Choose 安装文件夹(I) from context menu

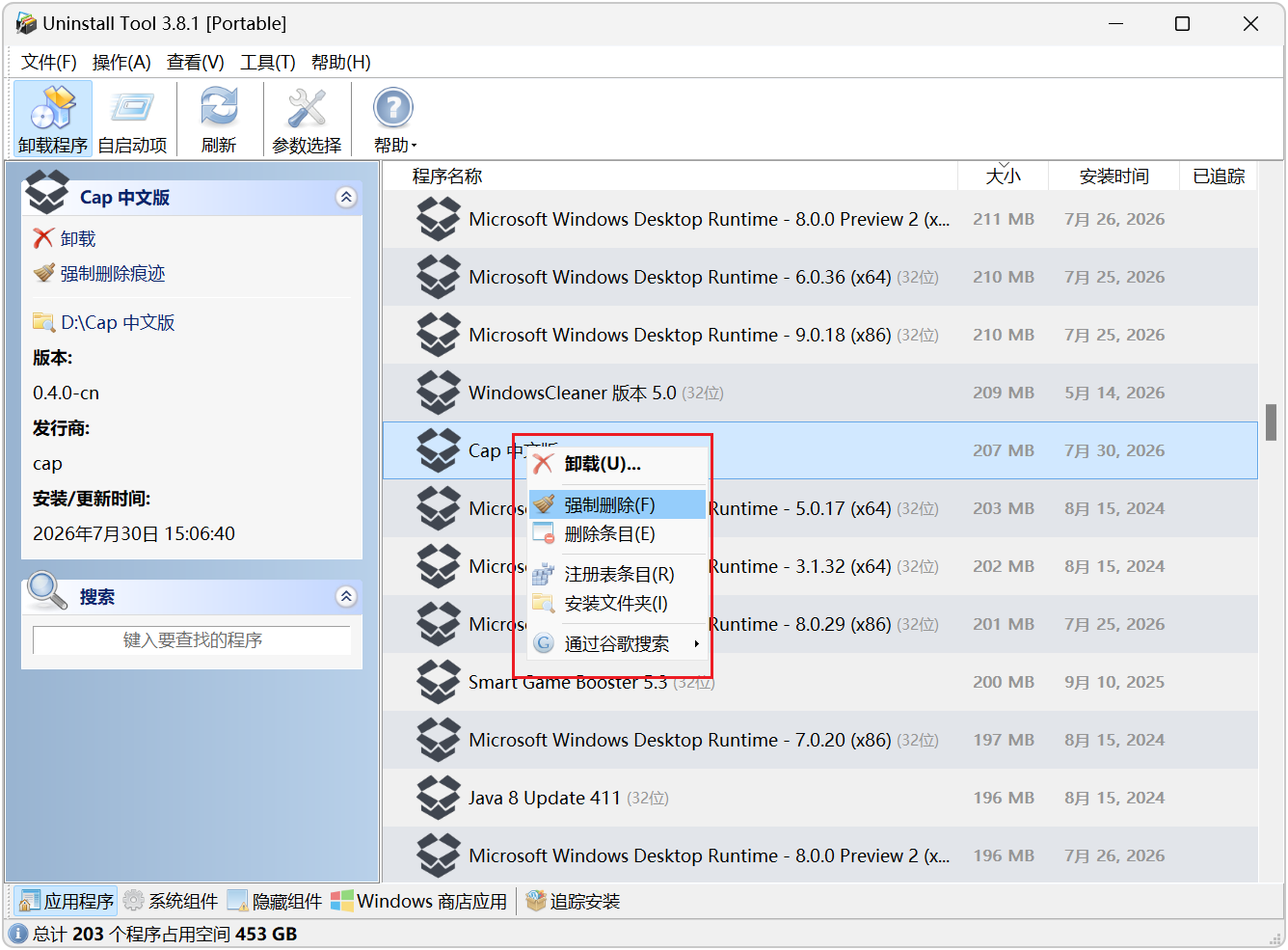coord(617,603)
